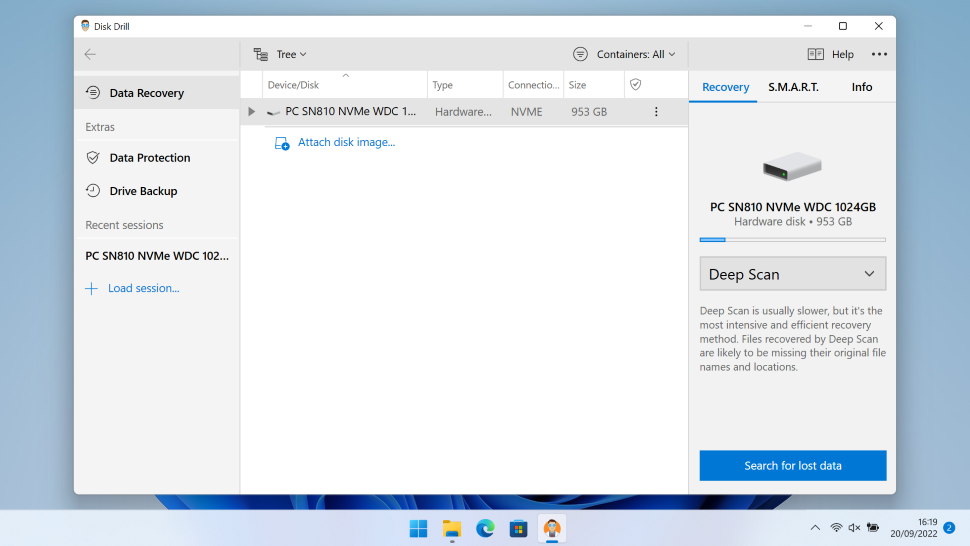
Task: Click Load session link
Action: coord(144,288)
